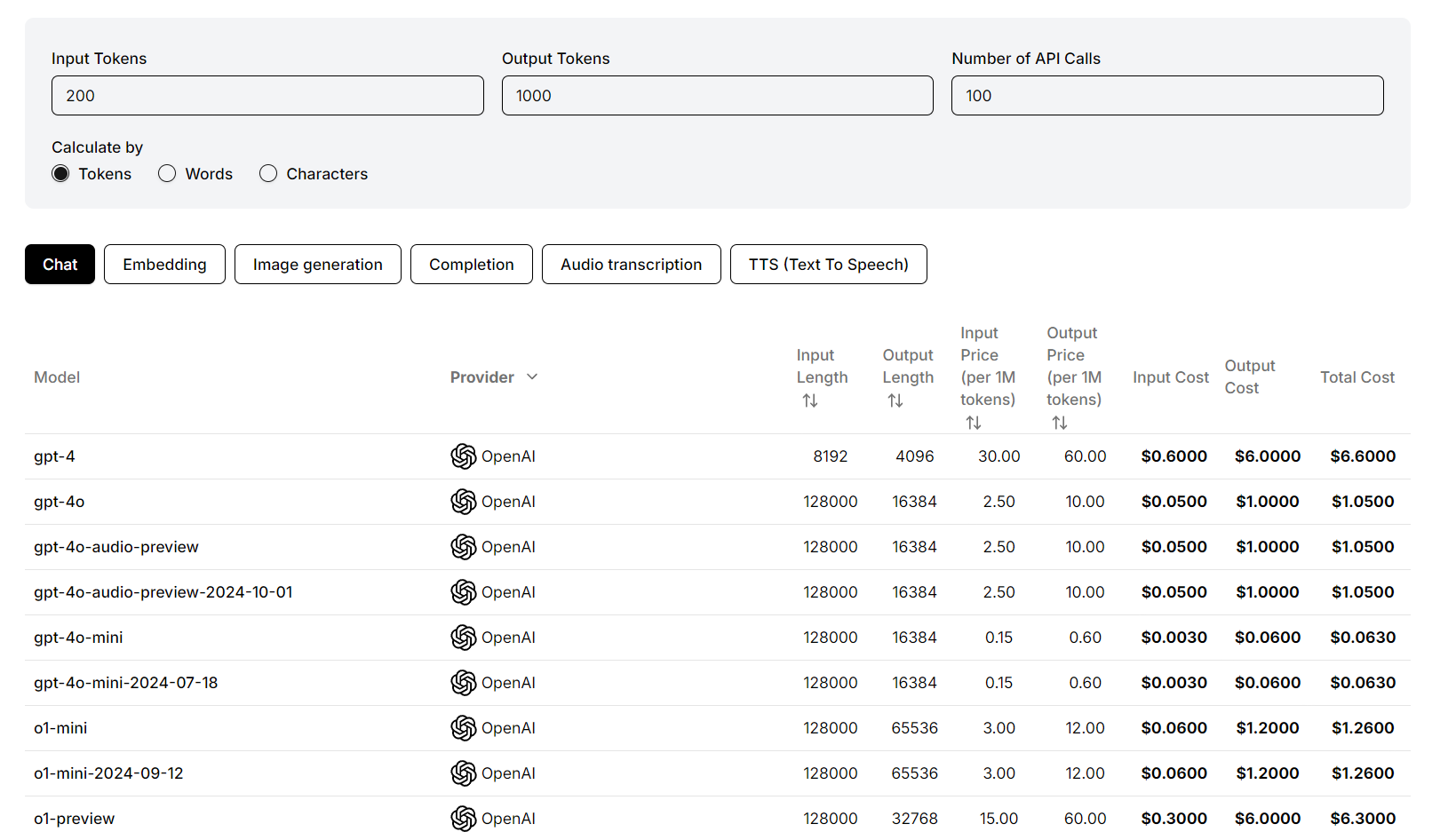Select the Characters radio option
1456x832 pixels.
pyautogui.click(x=268, y=174)
